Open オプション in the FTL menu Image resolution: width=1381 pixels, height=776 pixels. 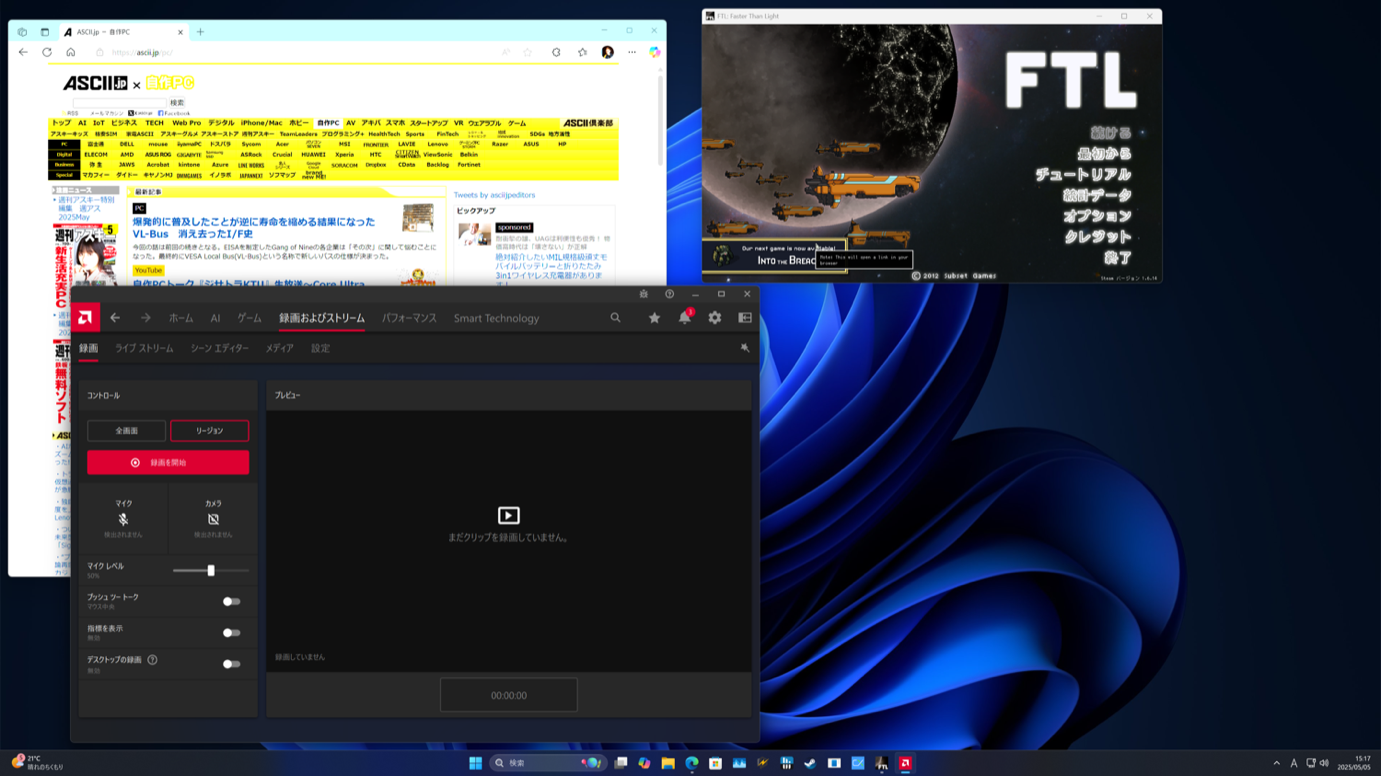pos(1098,216)
